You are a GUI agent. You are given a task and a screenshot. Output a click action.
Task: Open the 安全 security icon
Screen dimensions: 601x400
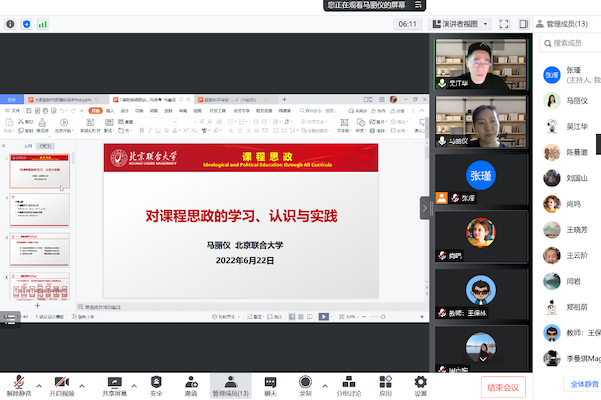tap(156, 384)
